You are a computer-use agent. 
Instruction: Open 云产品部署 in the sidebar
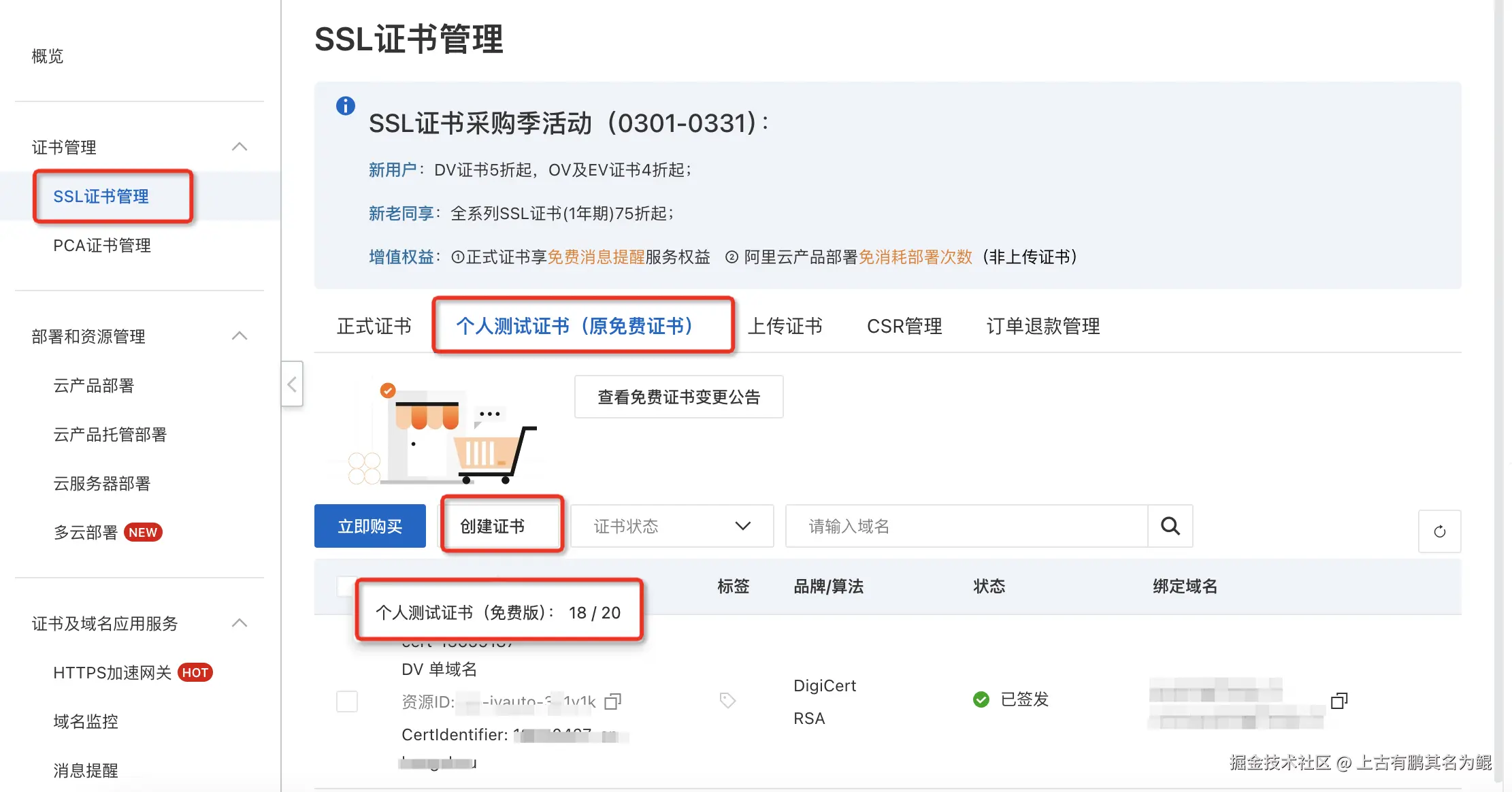tap(94, 386)
